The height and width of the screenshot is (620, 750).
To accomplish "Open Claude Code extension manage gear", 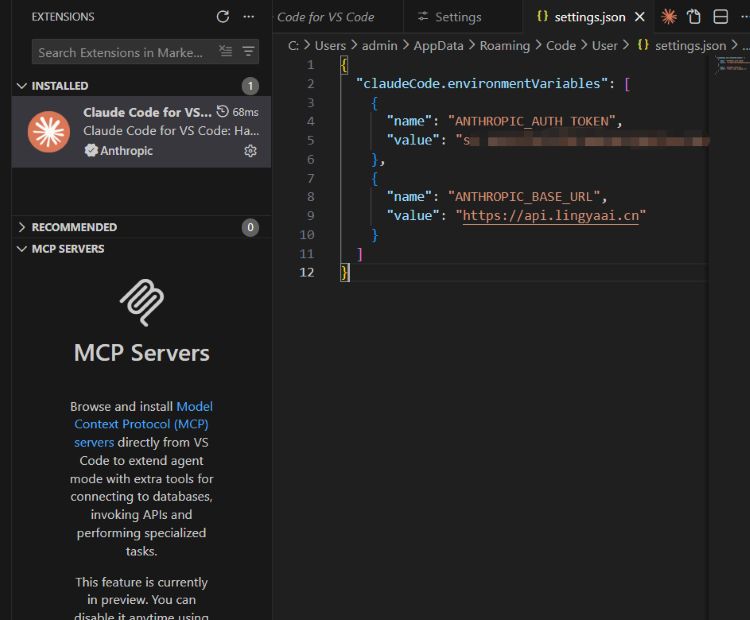I will [250, 151].
